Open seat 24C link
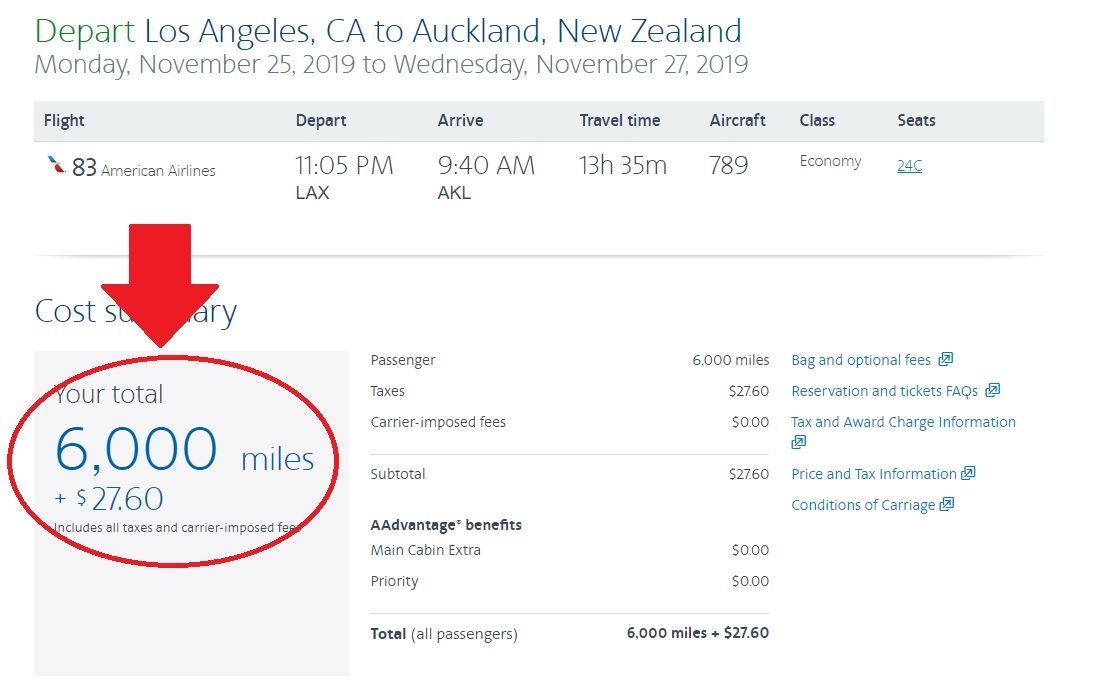 (909, 165)
